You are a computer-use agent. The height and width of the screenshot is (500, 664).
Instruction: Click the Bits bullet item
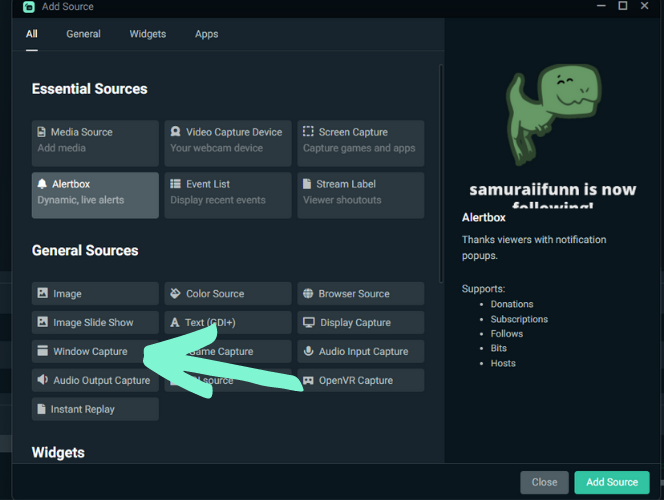click(x=498, y=348)
